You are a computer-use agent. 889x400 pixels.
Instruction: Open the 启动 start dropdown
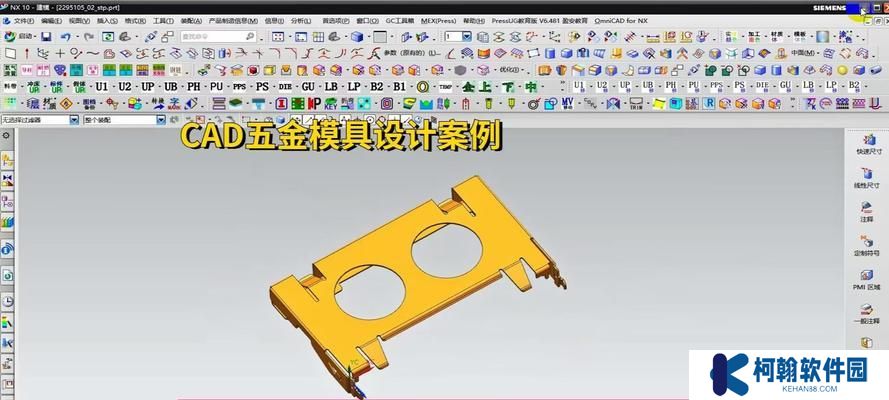(23, 36)
